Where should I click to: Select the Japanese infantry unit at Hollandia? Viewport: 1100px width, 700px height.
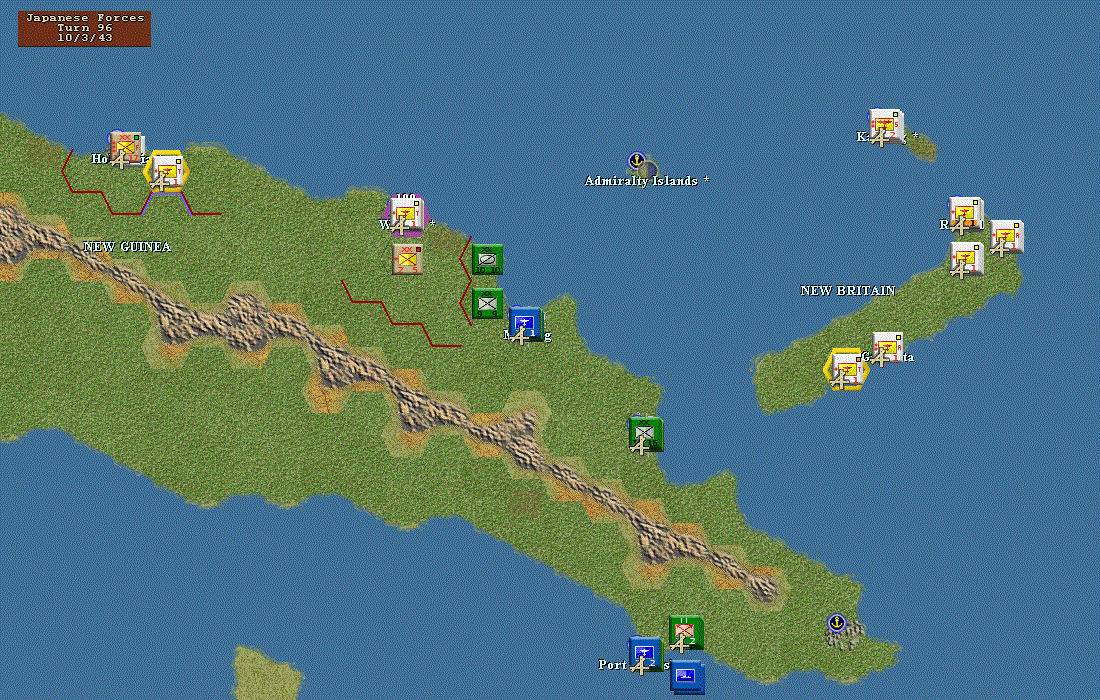click(x=127, y=149)
